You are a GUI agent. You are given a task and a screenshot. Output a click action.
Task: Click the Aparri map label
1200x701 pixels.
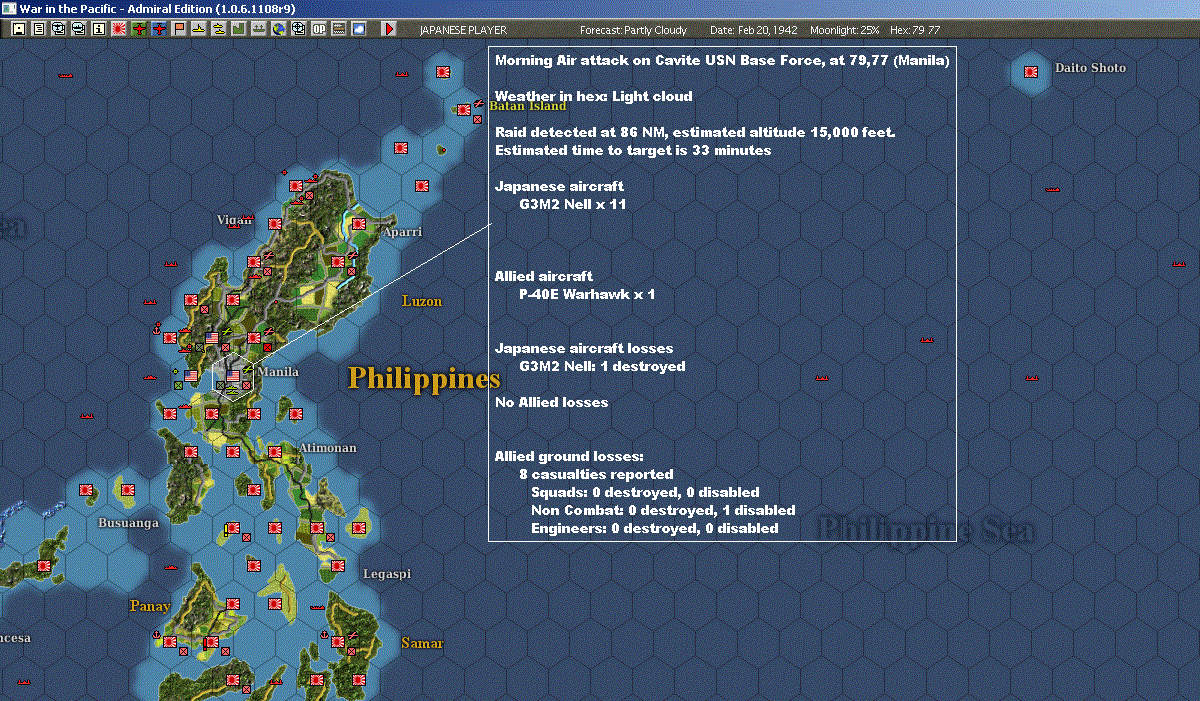402,232
